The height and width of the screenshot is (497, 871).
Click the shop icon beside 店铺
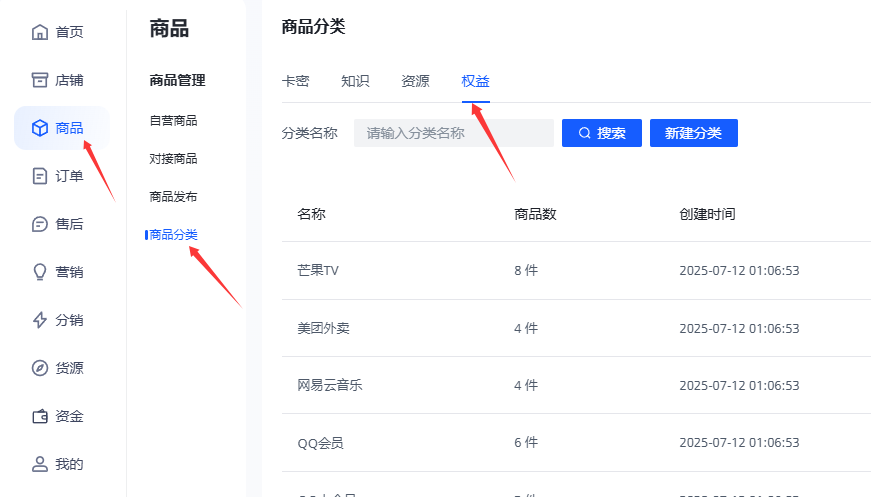pos(39,80)
